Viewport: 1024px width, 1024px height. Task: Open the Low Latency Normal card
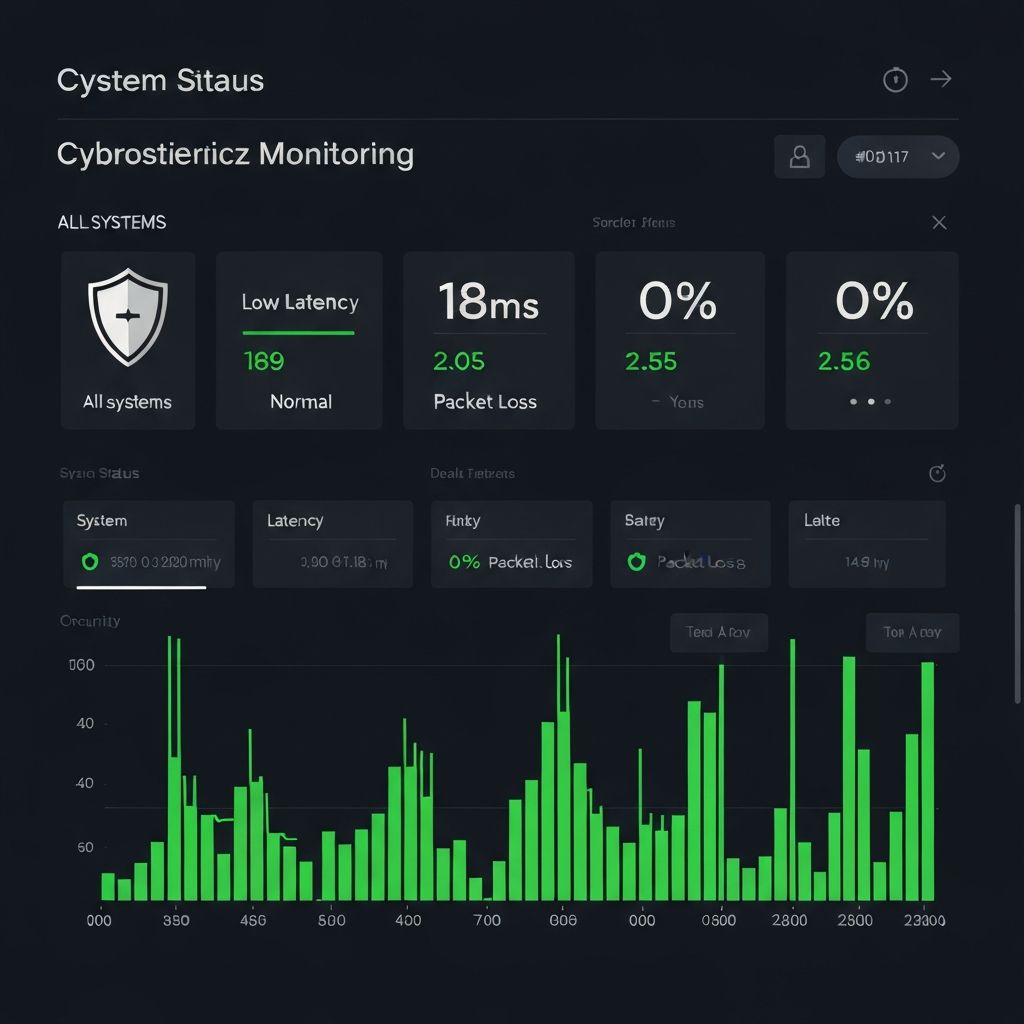tap(299, 341)
